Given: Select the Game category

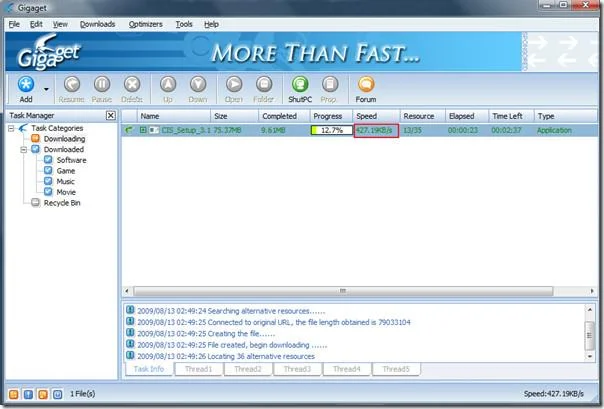Looking at the screenshot, I should 66,171.
